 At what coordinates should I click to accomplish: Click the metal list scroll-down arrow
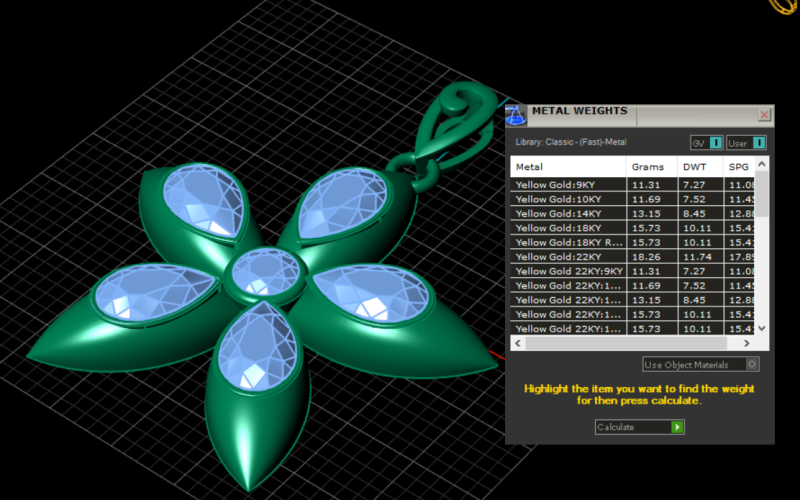click(762, 328)
